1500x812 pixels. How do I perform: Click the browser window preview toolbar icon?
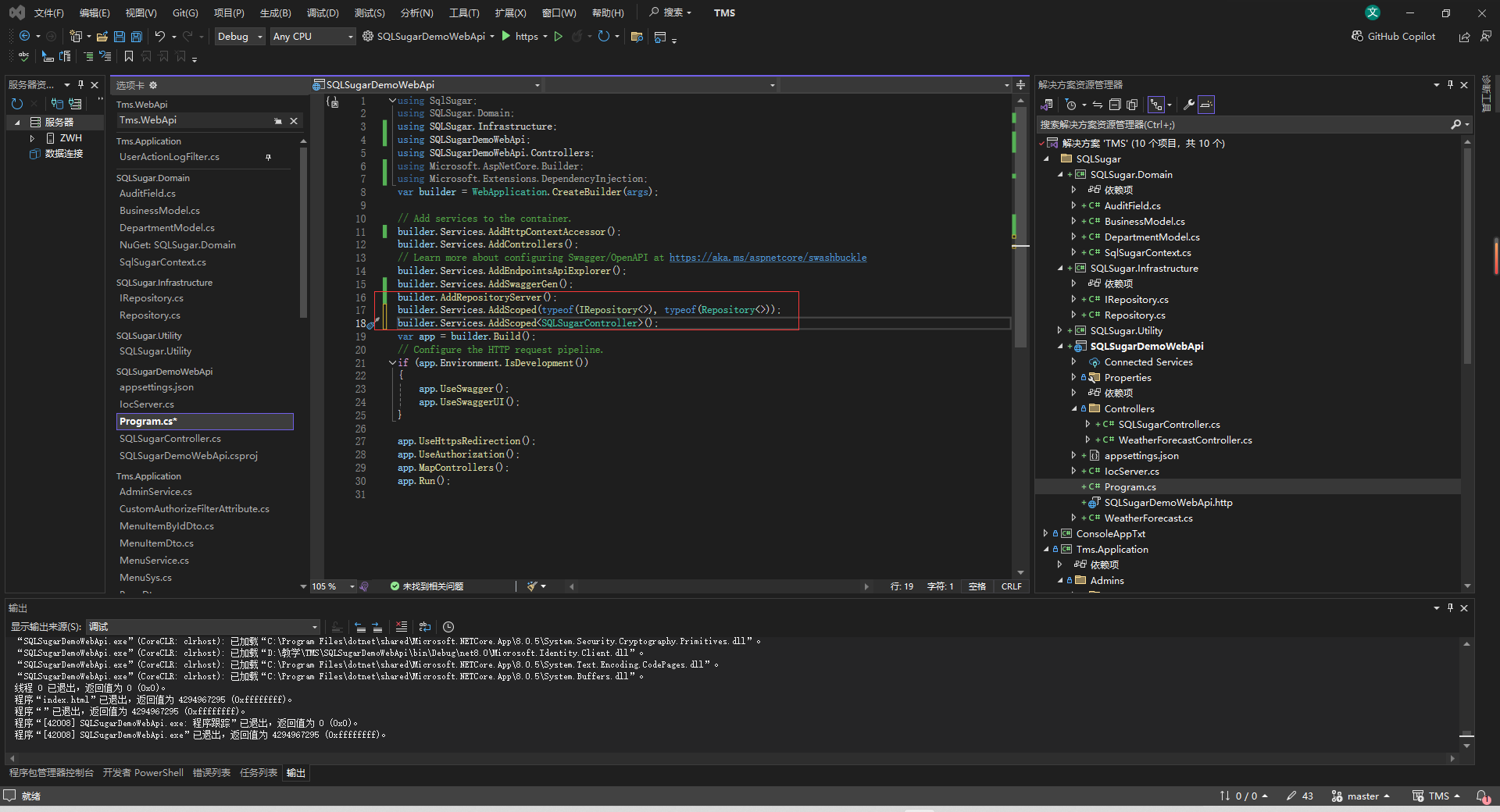[x=660, y=37]
